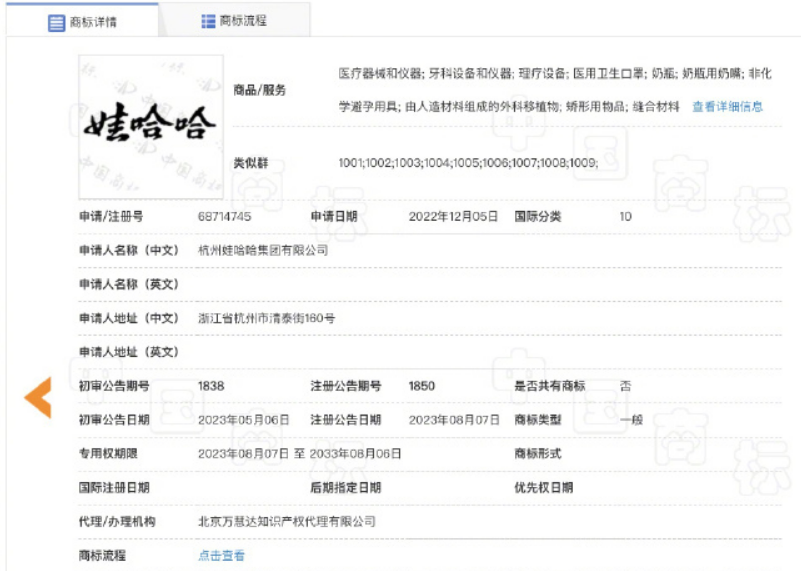Open the 商标流程 tab
This screenshot has height=571, width=801.
(234, 21)
